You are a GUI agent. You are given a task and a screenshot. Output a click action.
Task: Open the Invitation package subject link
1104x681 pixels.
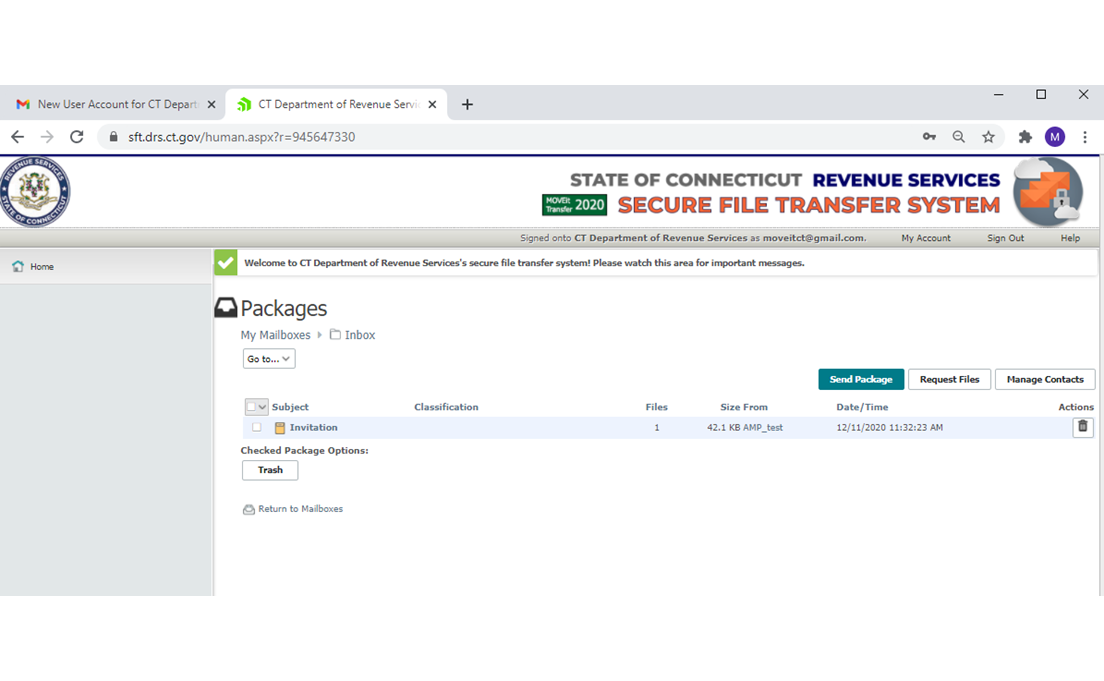coord(313,428)
